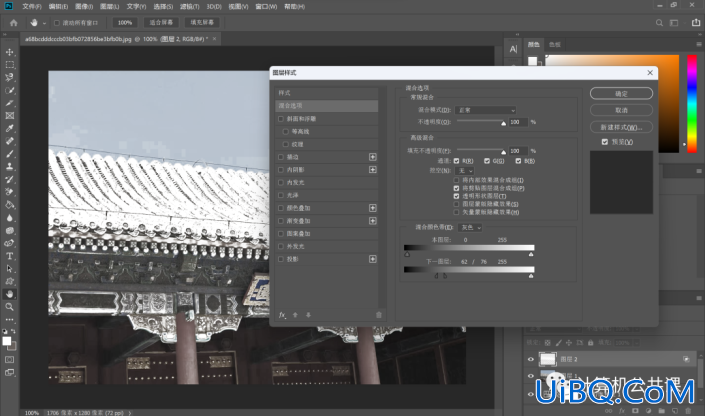The height and width of the screenshot is (416, 705).
Task: Click the Home icon in options bar
Action: pos(13,22)
